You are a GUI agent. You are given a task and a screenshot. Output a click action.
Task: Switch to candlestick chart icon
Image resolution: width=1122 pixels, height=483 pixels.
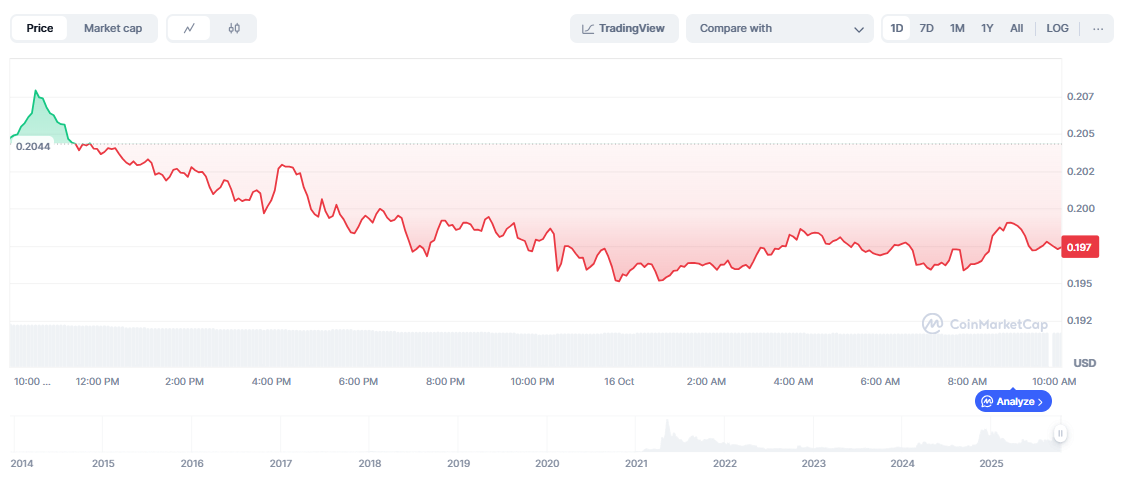[x=234, y=29]
